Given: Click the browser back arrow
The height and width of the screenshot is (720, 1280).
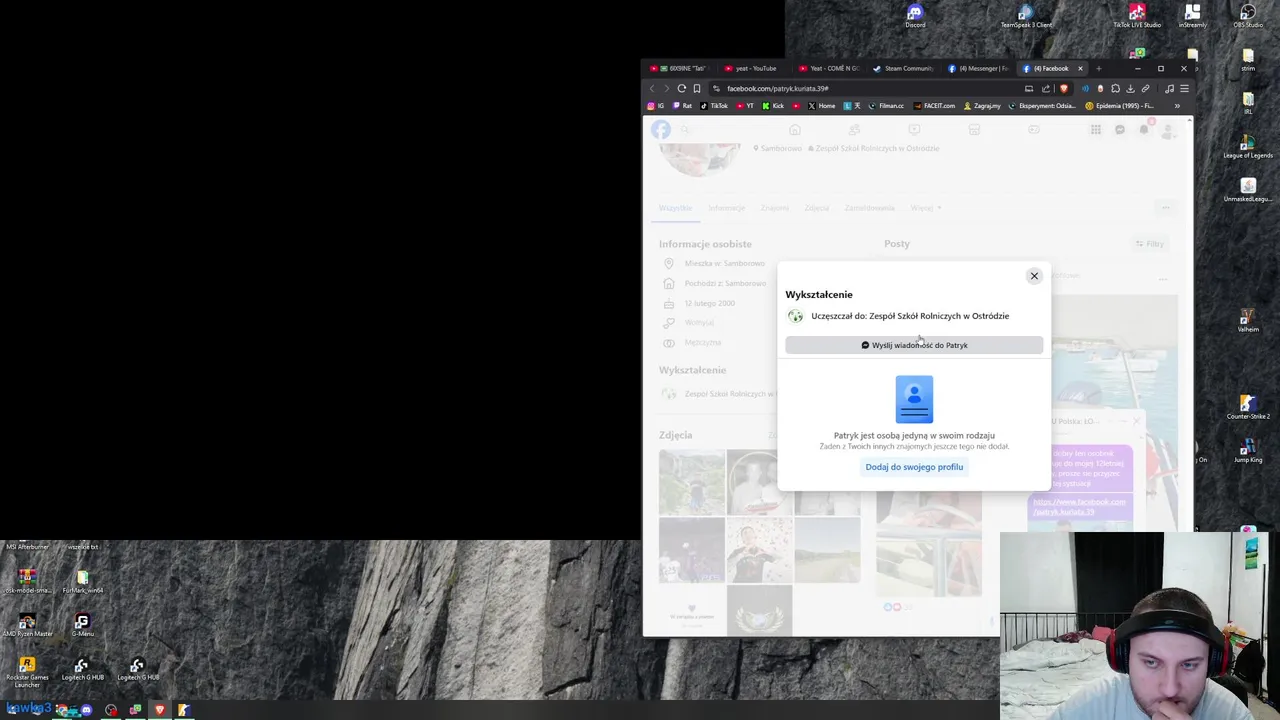Looking at the screenshot, I should click(652, 88).
